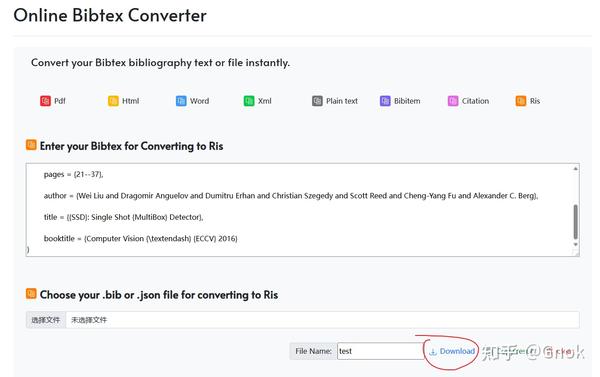This screenshot has height=377, width=600.
Task: Click the Online Bibtex Converter heading
Action: (110, 15)
